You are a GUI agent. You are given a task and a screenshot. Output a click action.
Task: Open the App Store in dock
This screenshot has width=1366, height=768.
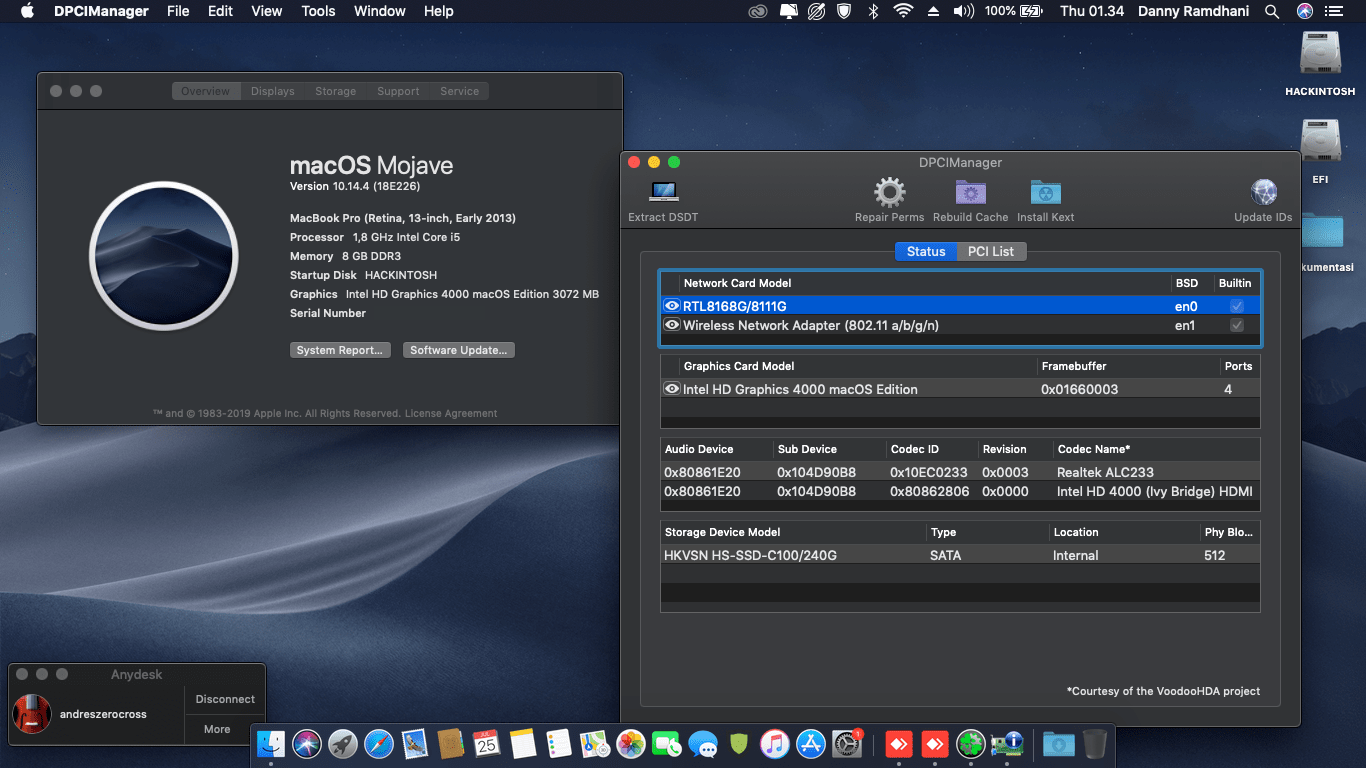coord(810,743)
